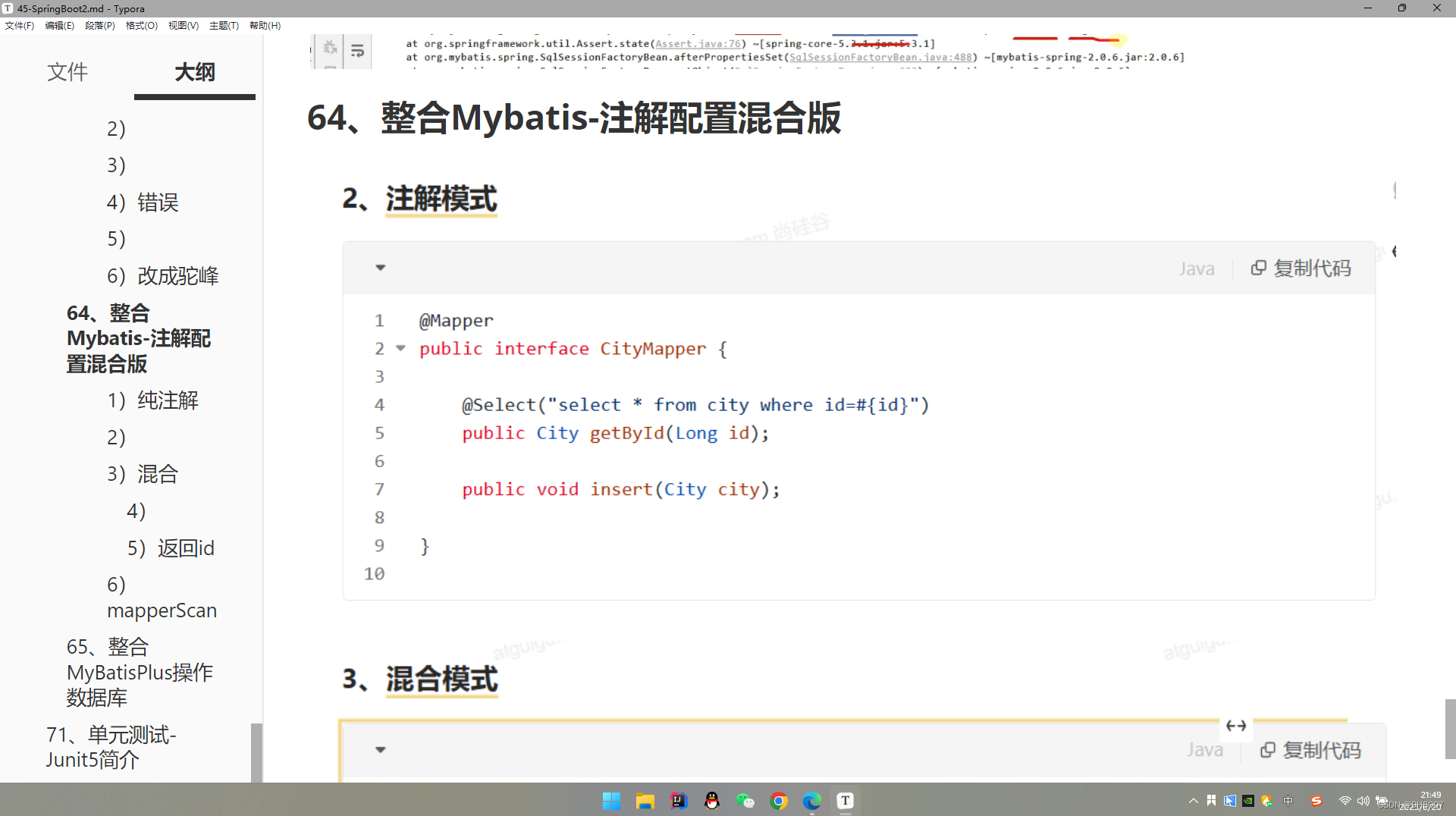1456x816 pixels.
Task: Open the 主题(T) menu
Action: click(224, 25)
